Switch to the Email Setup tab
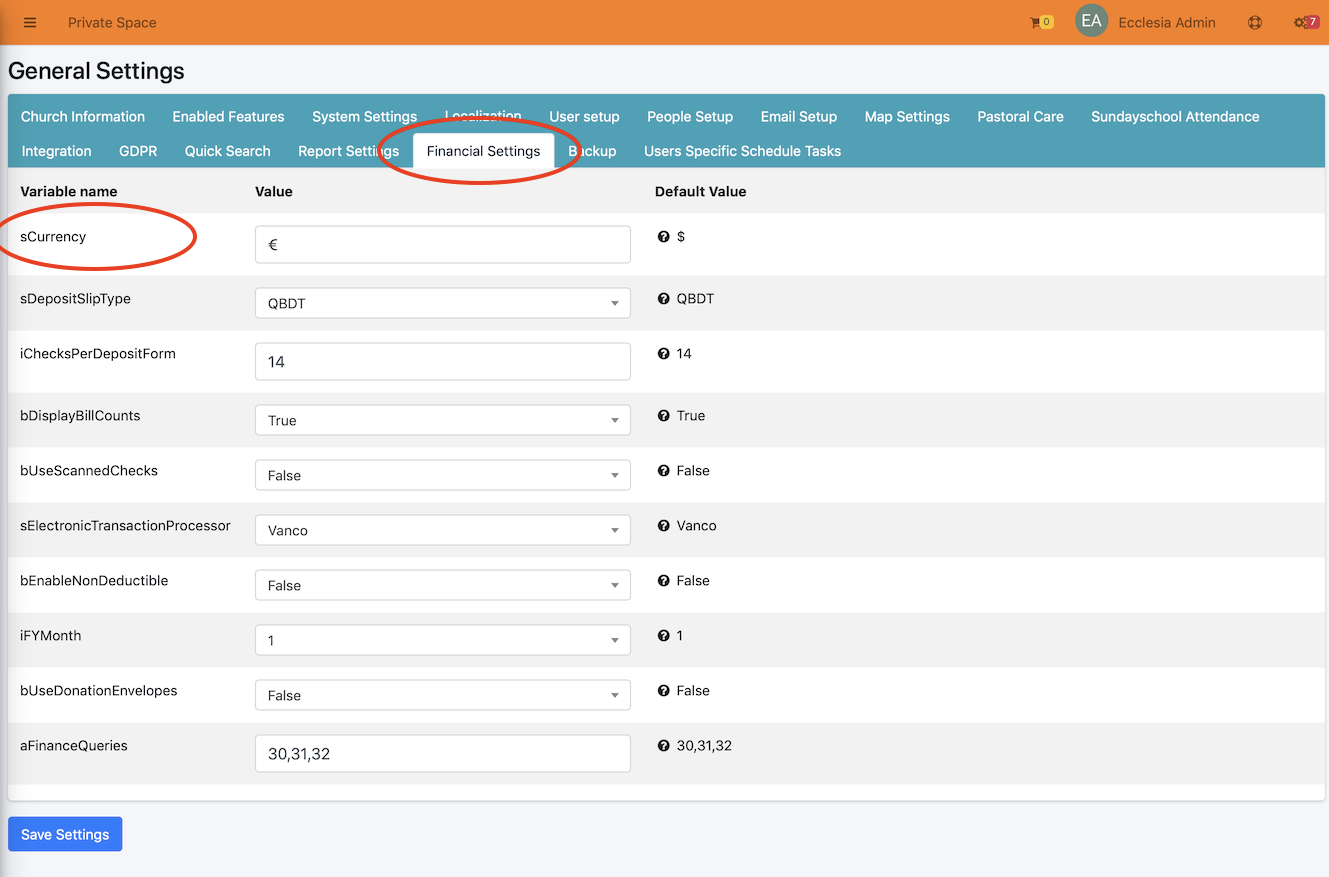 pyautogui.click(x=799, y=117)
